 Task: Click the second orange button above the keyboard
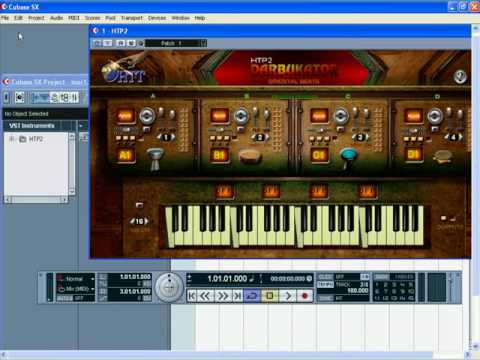(271, 192)
